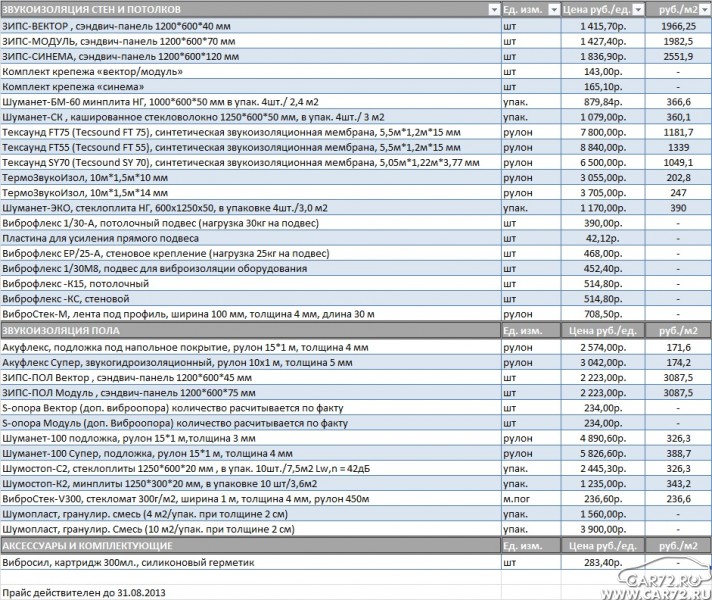The width and height of the screenshot is (712, 600).
Task: Open the Ед. изм. column filter arrow
Action: click(x=554, y=10)
